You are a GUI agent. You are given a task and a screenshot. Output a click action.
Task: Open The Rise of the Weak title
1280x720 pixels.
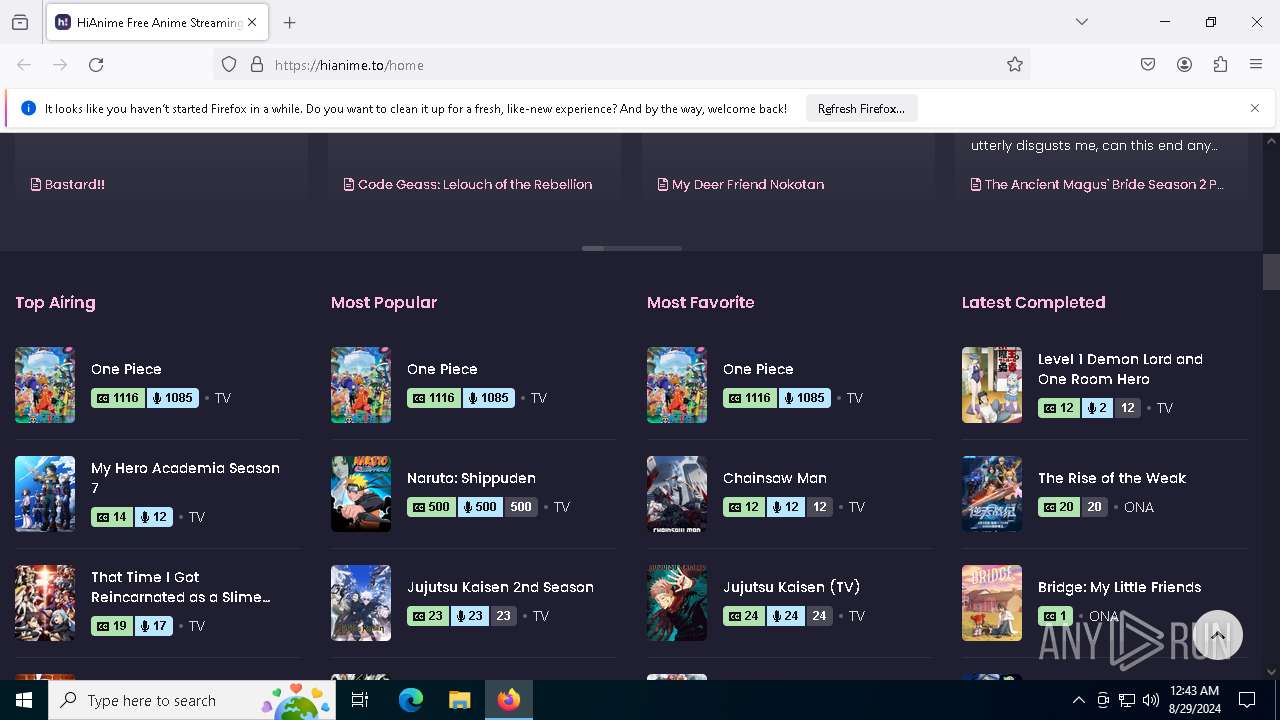coord(1112,478)
